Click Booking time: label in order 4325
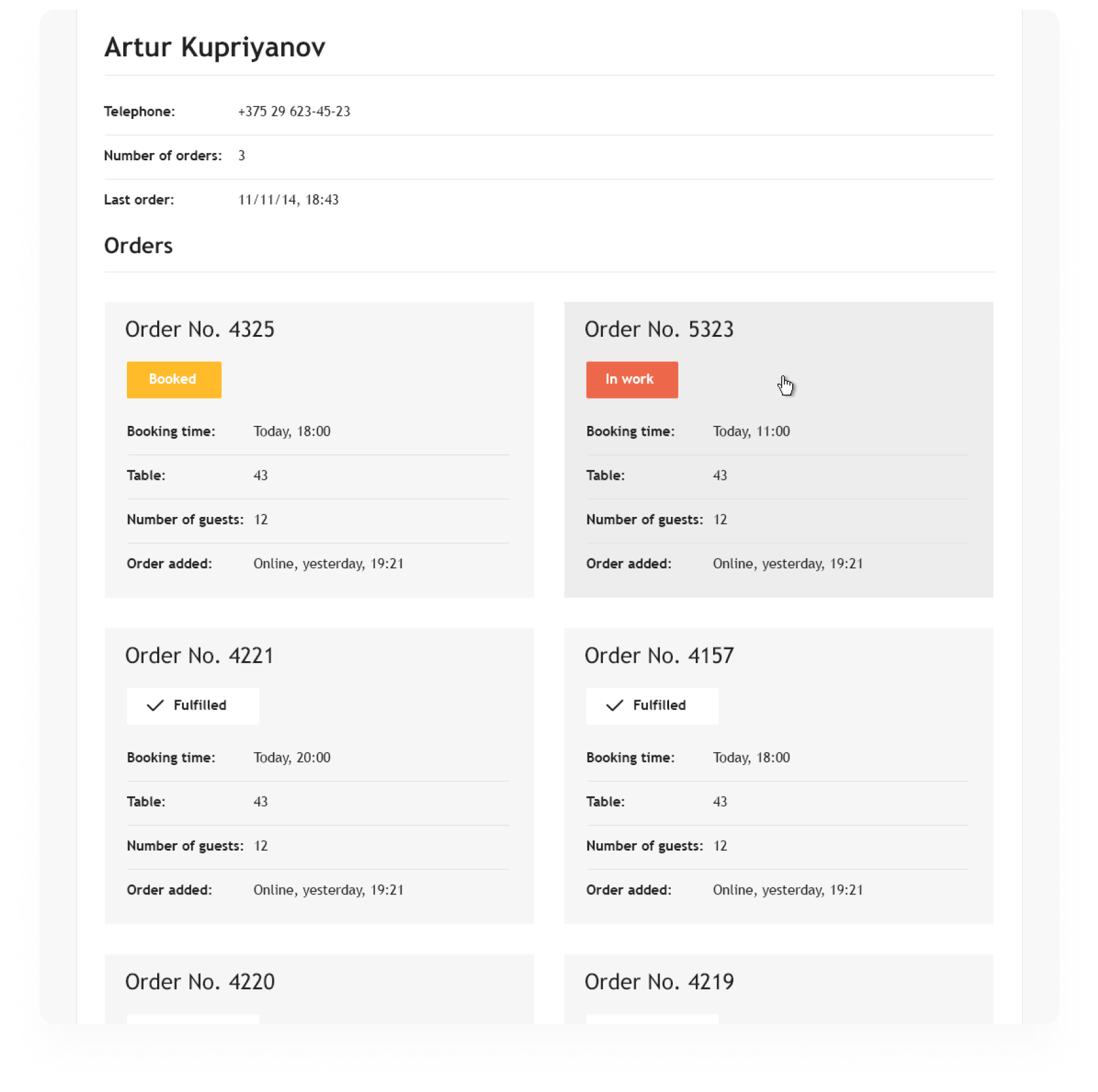1098x1092 pixels. click(x=171, y=431)
